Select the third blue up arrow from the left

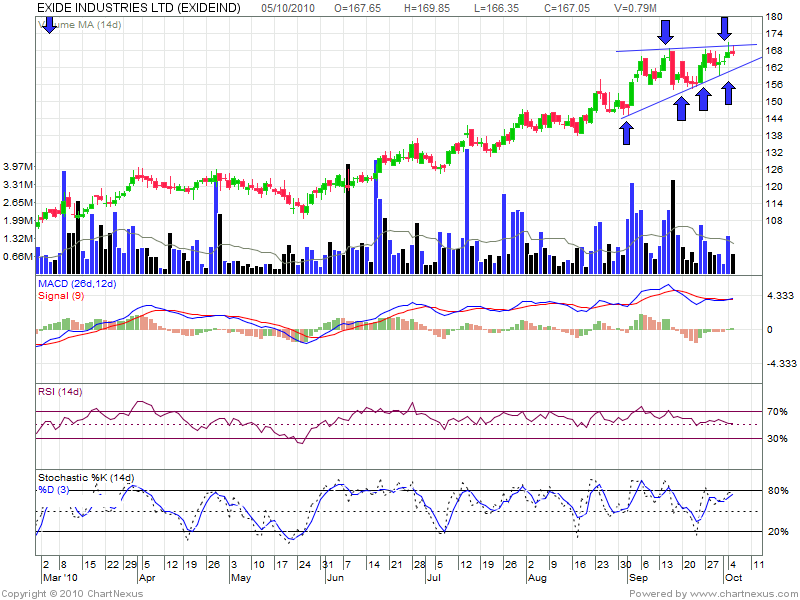[x=704, y=98]
